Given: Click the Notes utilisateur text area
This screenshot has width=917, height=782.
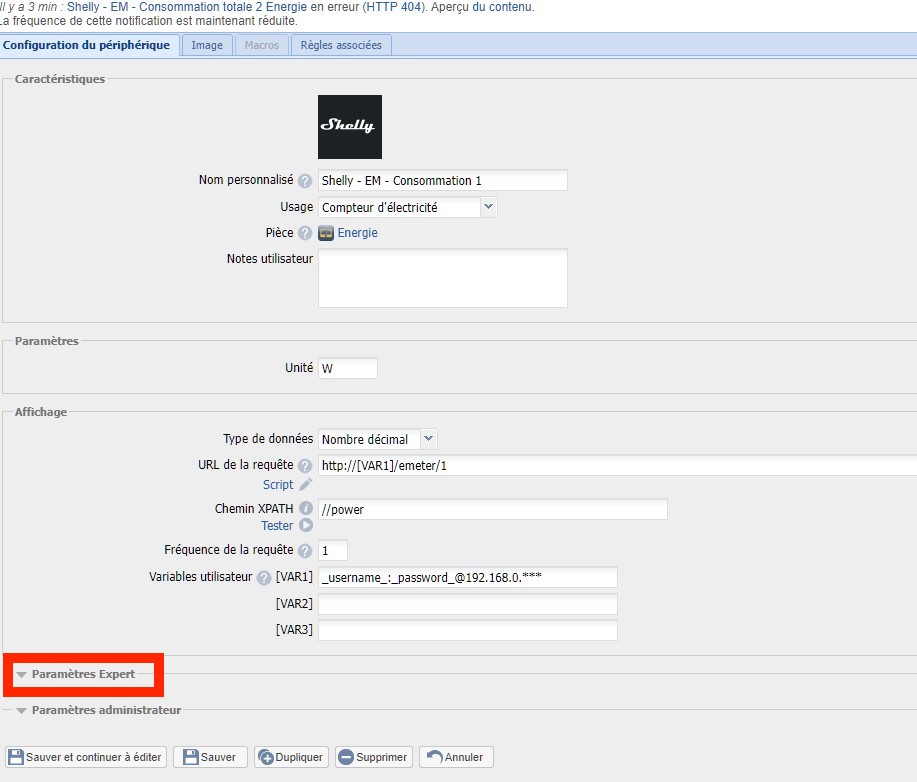Looking at the screenshot, I should pos(442,278).
